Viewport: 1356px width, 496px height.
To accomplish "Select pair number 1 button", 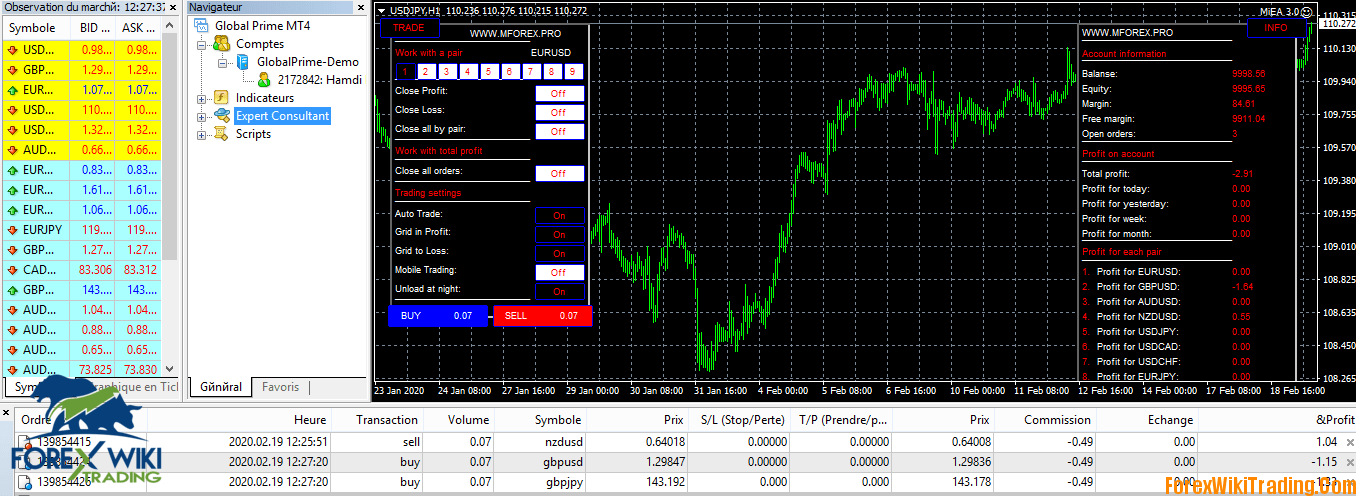I will [405, 71].
